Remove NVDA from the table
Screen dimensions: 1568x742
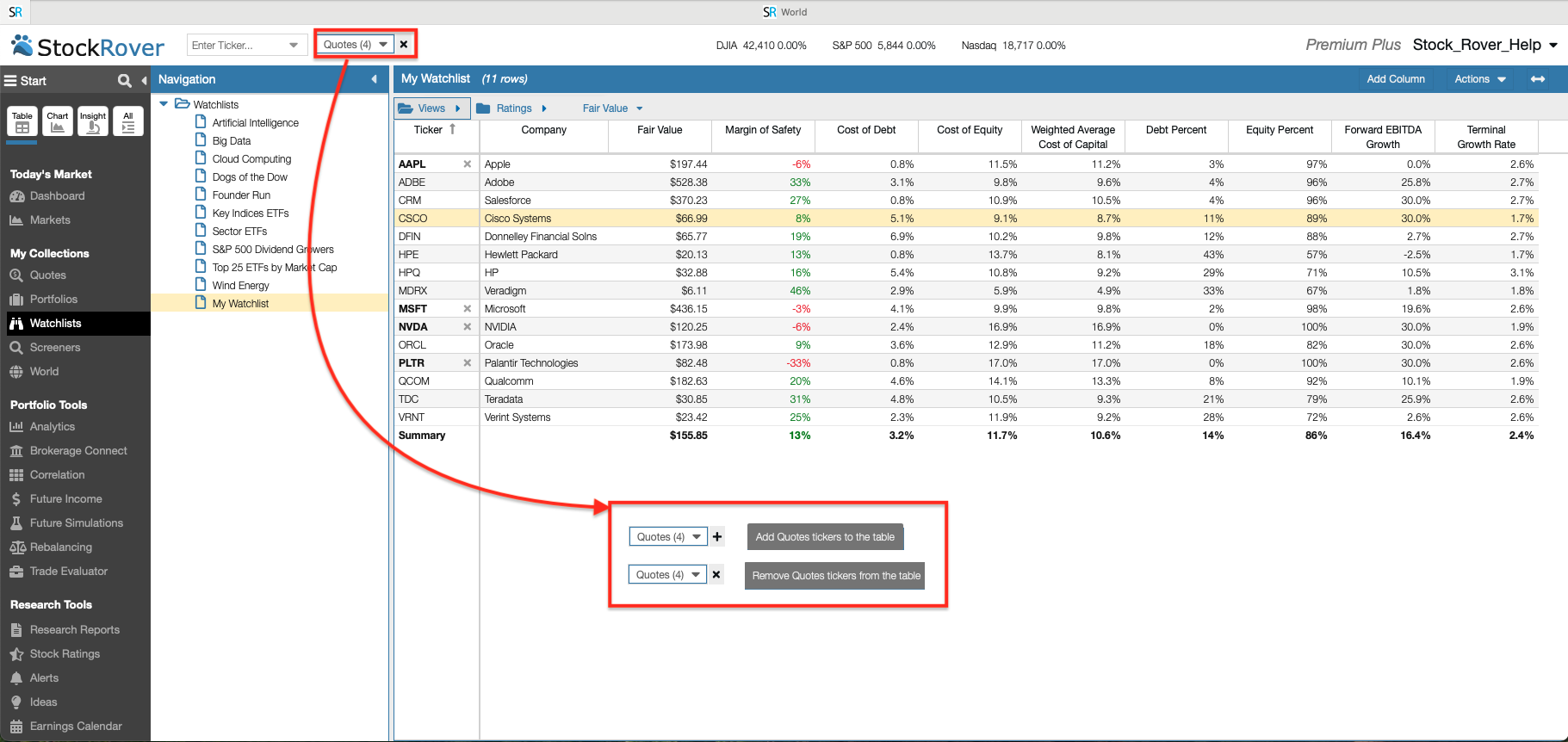(x=468, y=327)
